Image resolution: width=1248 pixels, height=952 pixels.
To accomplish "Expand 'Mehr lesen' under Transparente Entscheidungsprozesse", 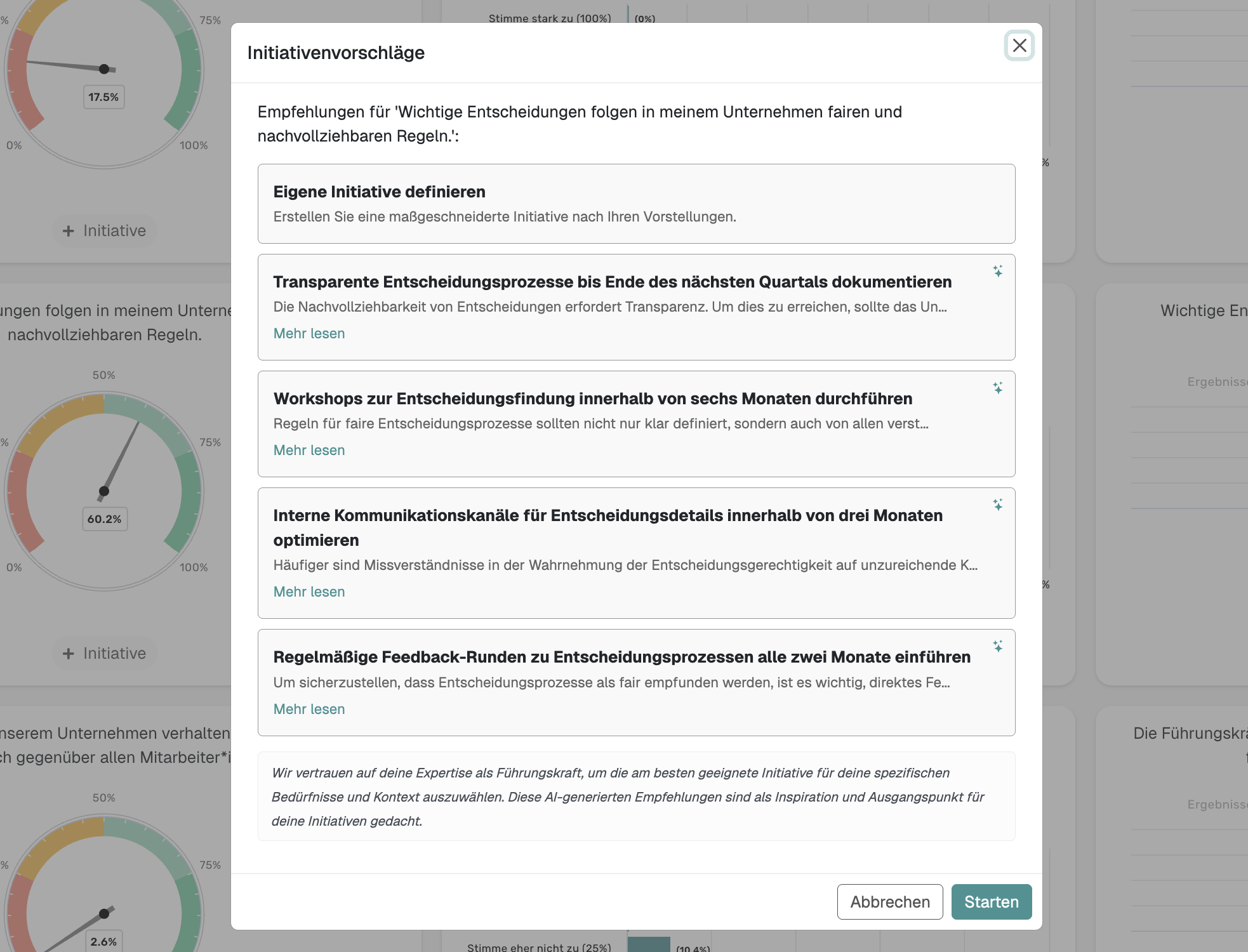I will [309, 334].
